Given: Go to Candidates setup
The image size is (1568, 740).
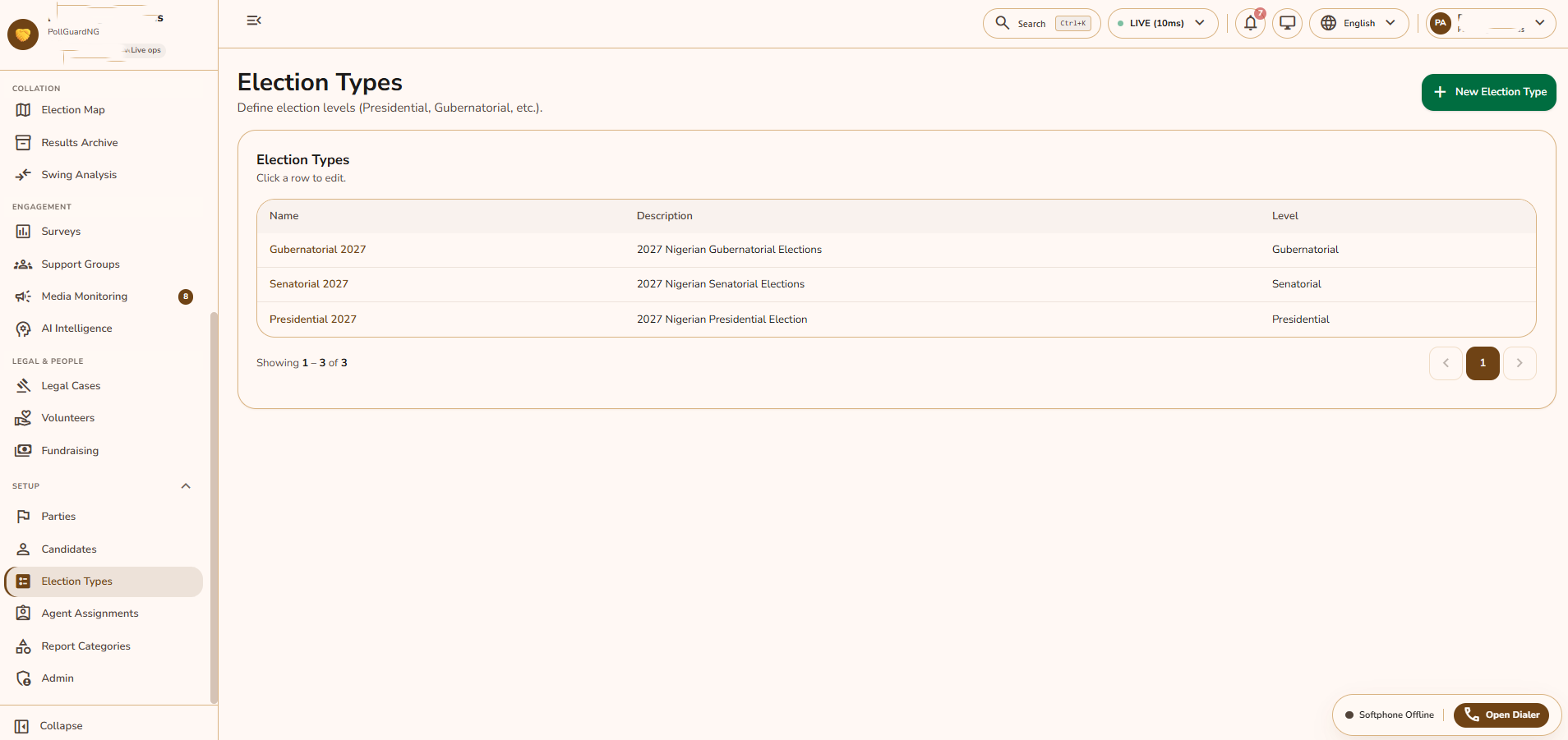Looking at the screenshot, I should coord(104,549).
